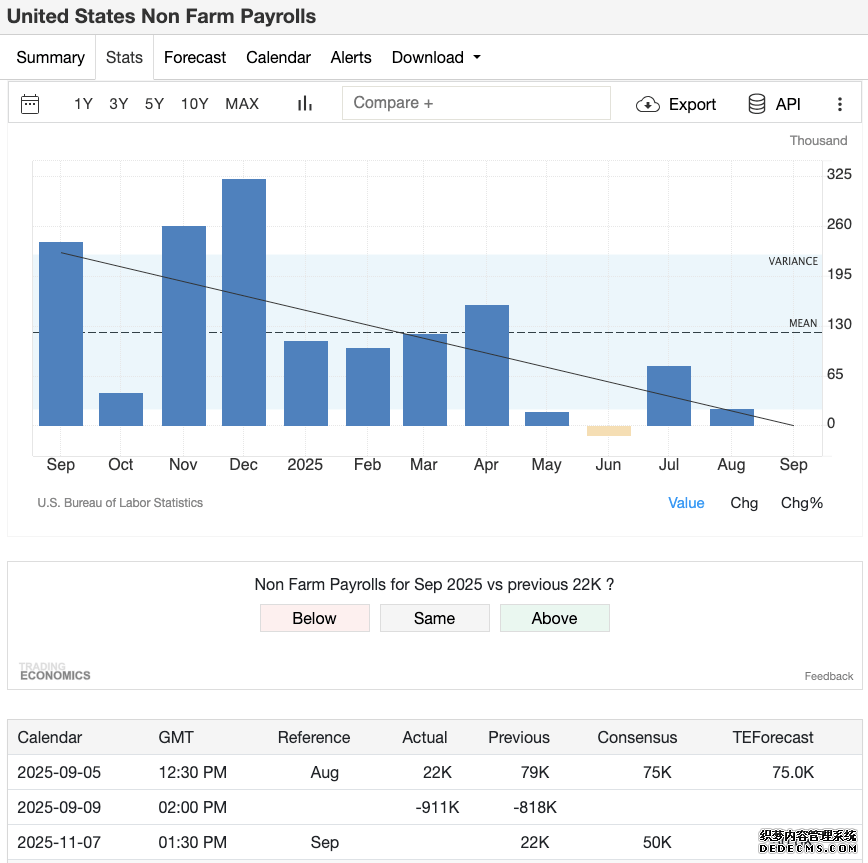Select the Alerts tab
The height and width of the screenshot is (863, 868).
(x=351, y=58)
